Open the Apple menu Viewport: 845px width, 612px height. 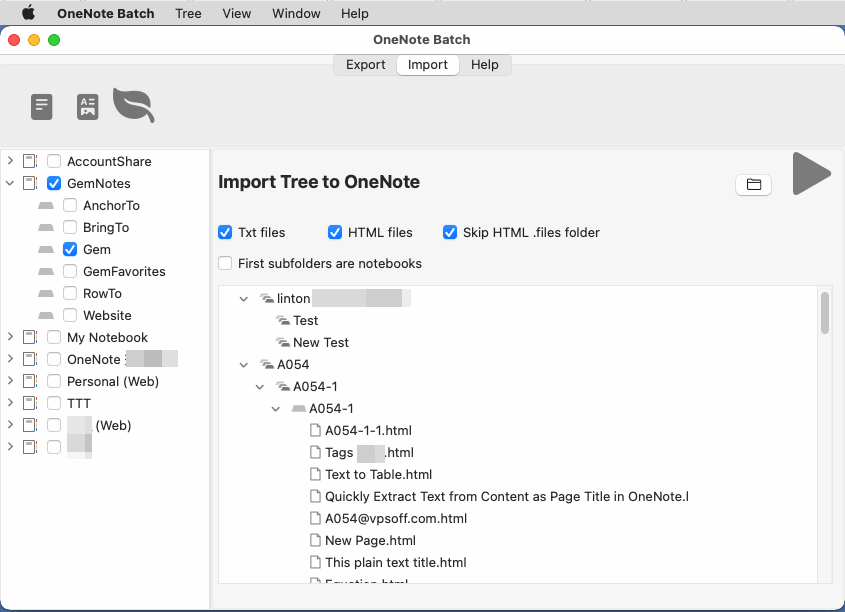pos(29,13)
